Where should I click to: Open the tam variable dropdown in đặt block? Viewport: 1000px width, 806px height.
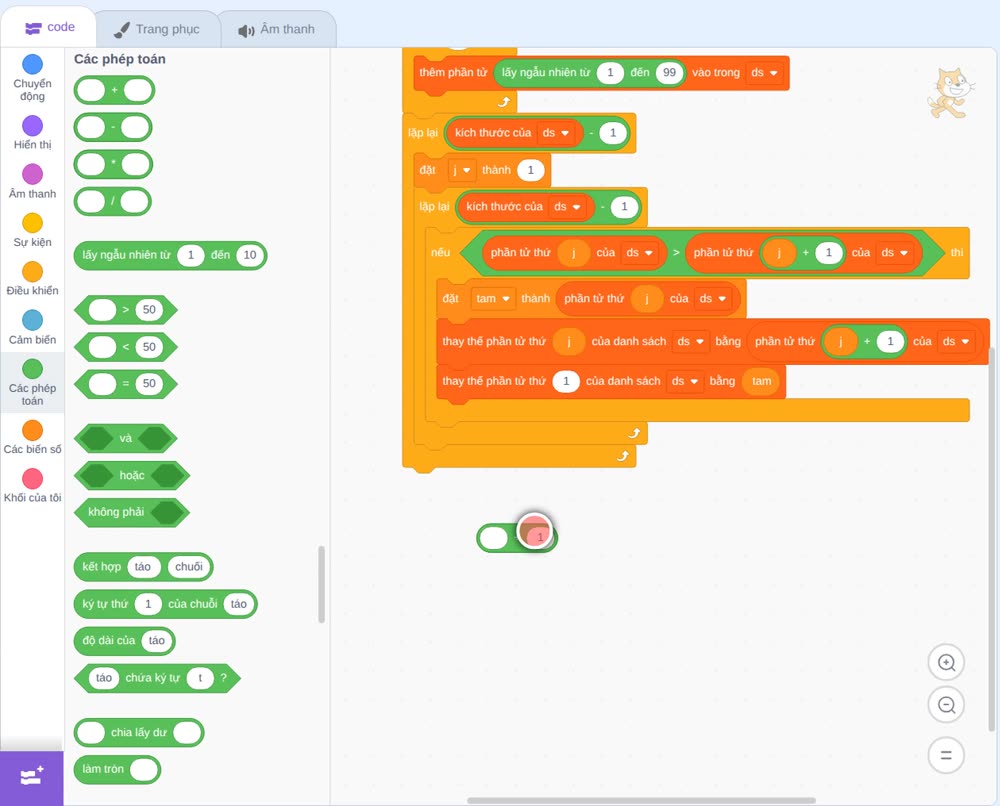493,298
